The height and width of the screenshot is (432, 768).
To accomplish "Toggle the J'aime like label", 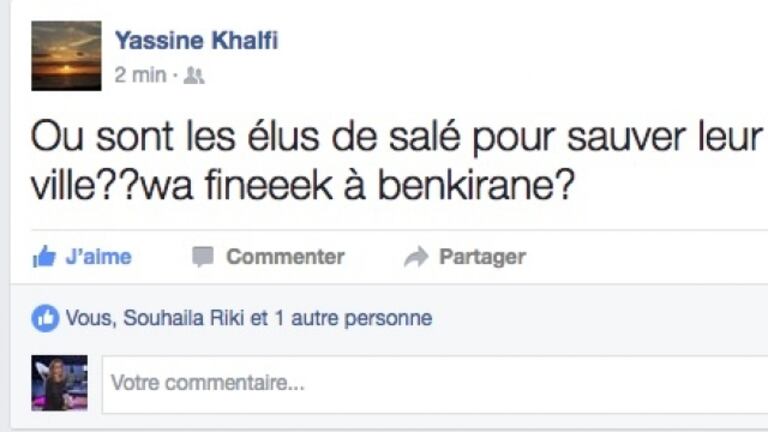I will (98, 257).
